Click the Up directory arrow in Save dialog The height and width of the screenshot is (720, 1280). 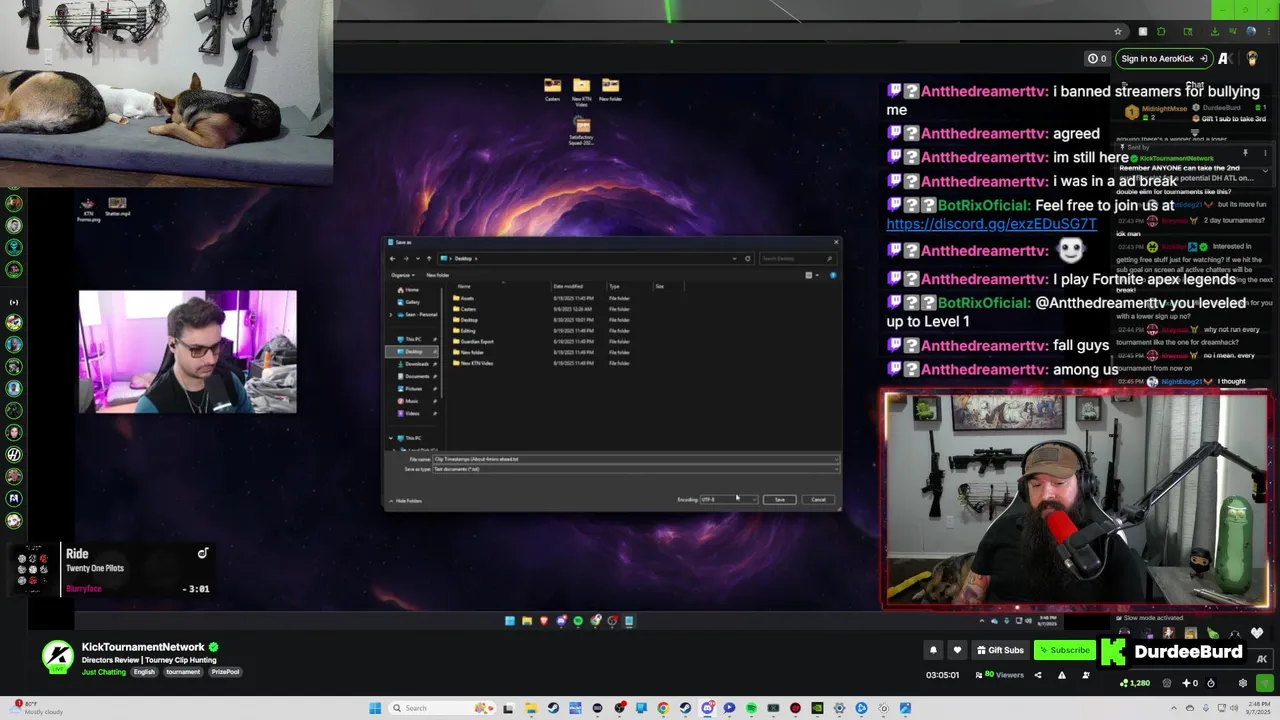tap(429, 258)
